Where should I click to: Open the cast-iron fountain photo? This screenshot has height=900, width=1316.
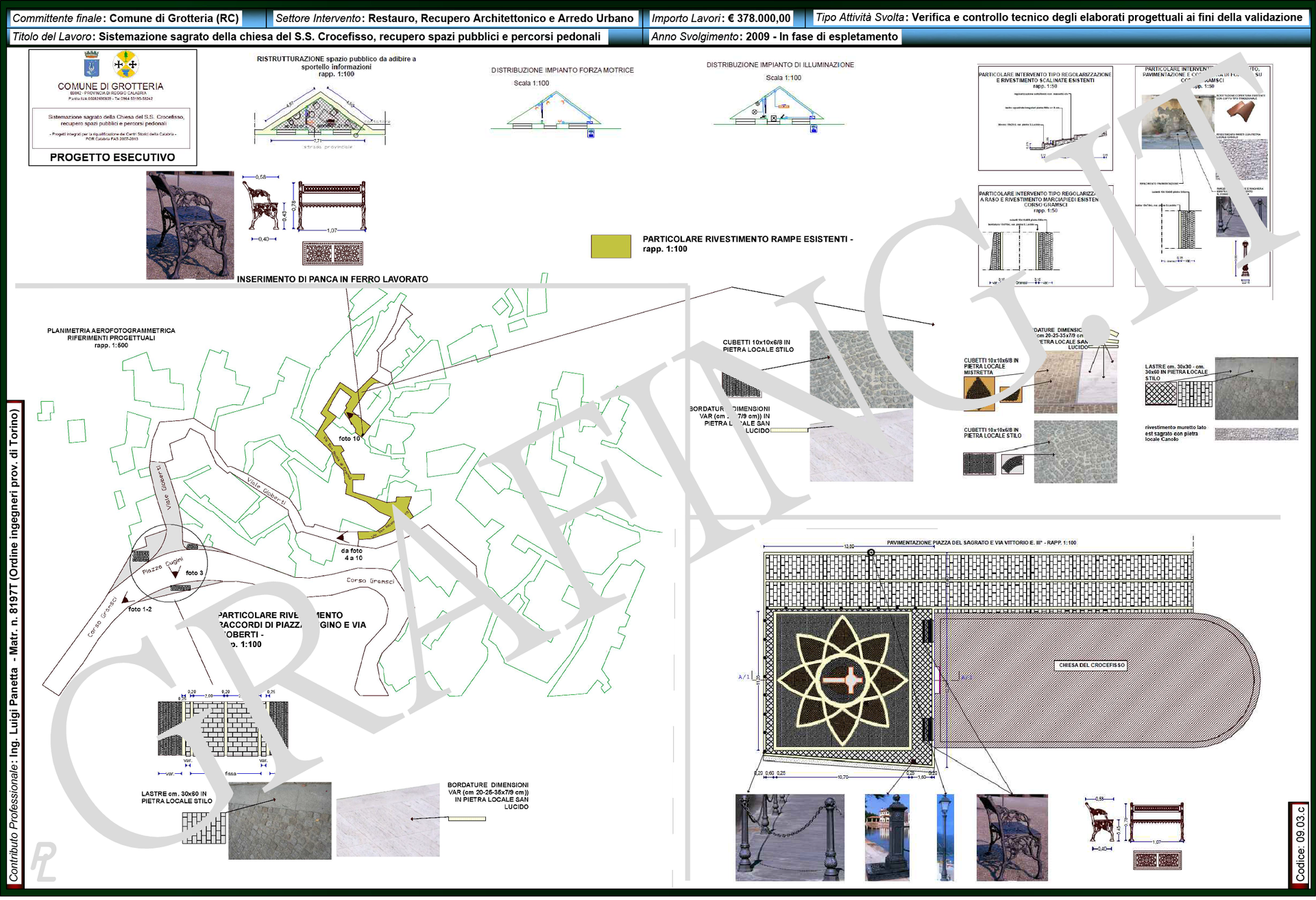[887, 838]
